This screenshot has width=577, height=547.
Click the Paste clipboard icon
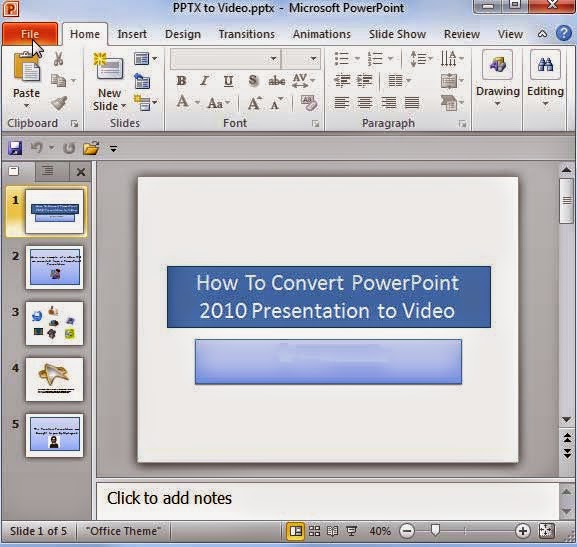[x=26, y=68]
